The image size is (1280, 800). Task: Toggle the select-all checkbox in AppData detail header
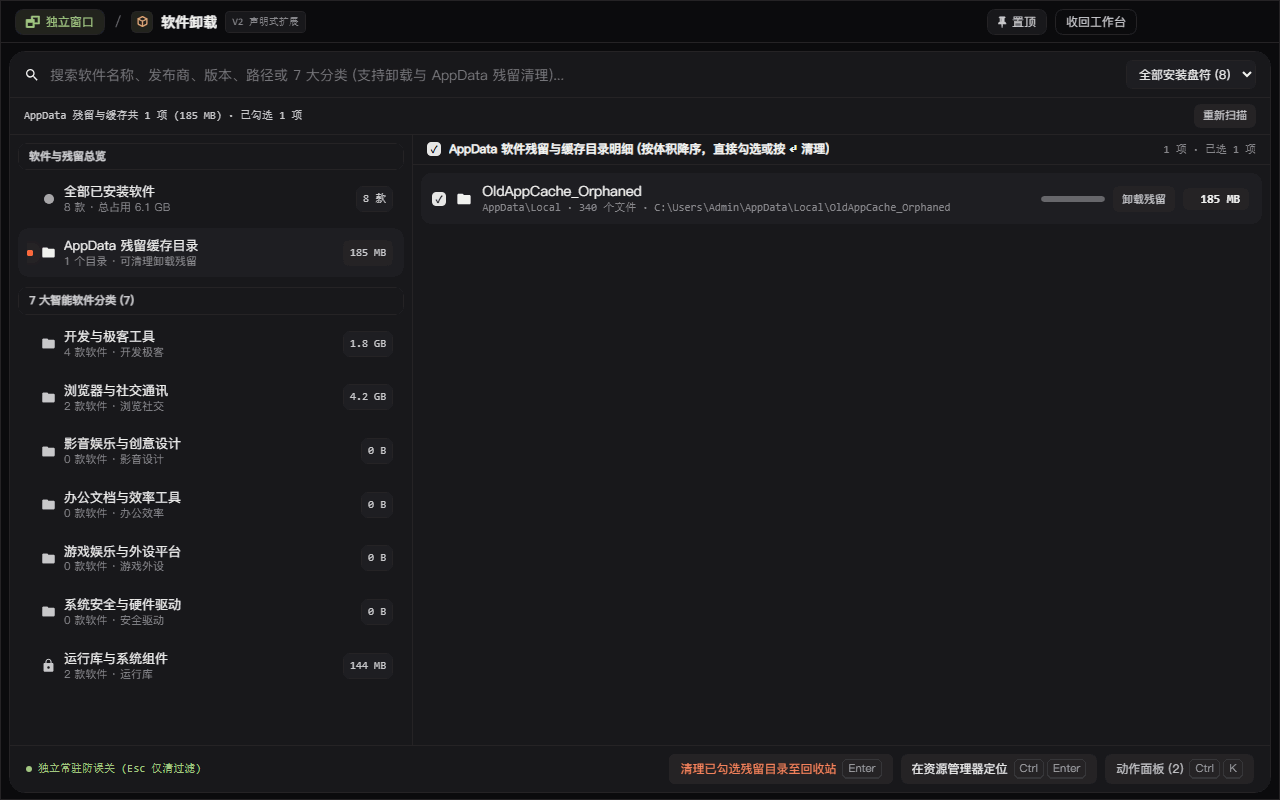click(x=434, y=149)
